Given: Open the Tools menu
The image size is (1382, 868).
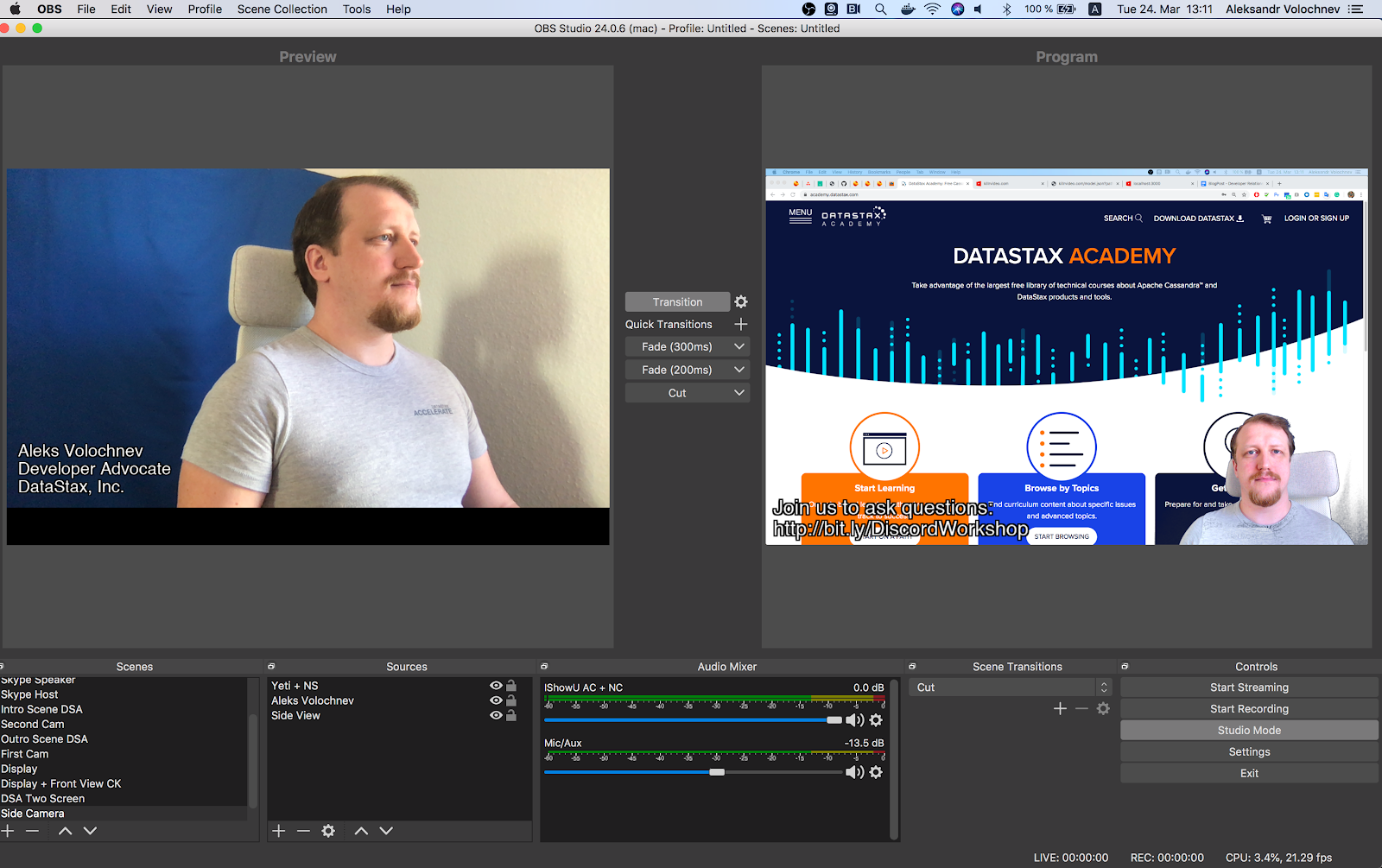Looking at the screenshot, I should 356,10.
